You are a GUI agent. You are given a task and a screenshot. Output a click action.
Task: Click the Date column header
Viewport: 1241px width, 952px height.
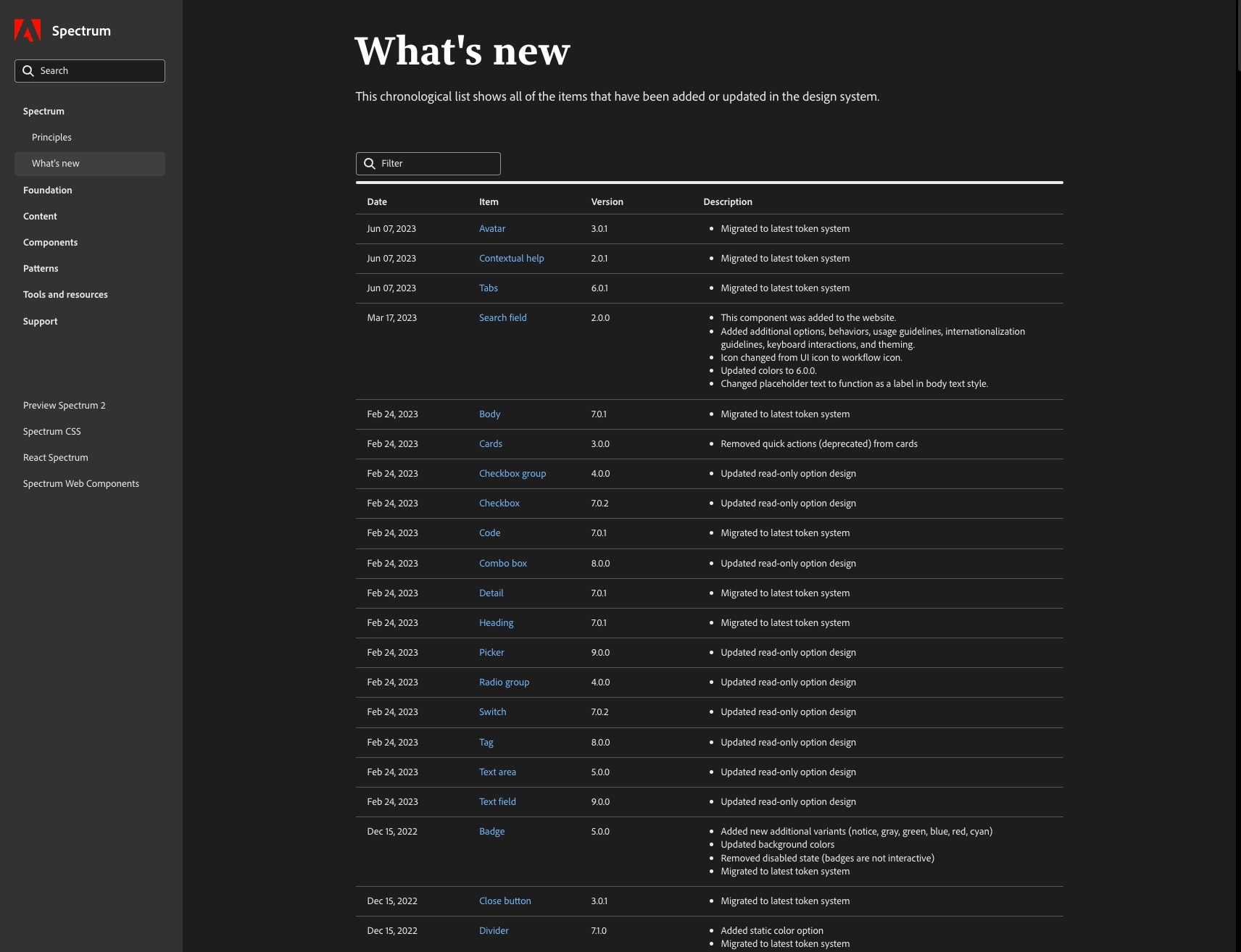pos(377,202)
